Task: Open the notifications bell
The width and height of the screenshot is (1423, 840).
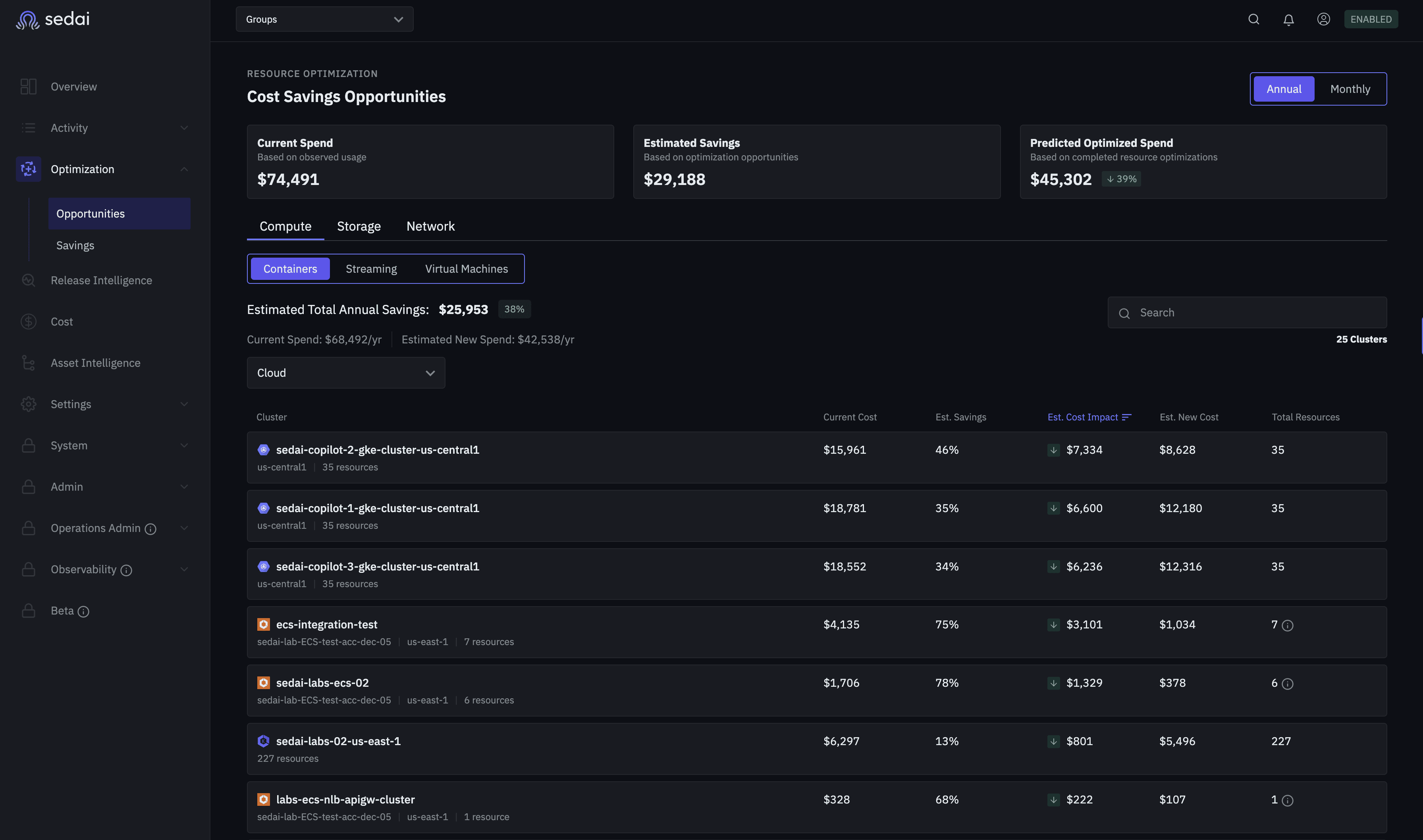Action: [1288, 20]
